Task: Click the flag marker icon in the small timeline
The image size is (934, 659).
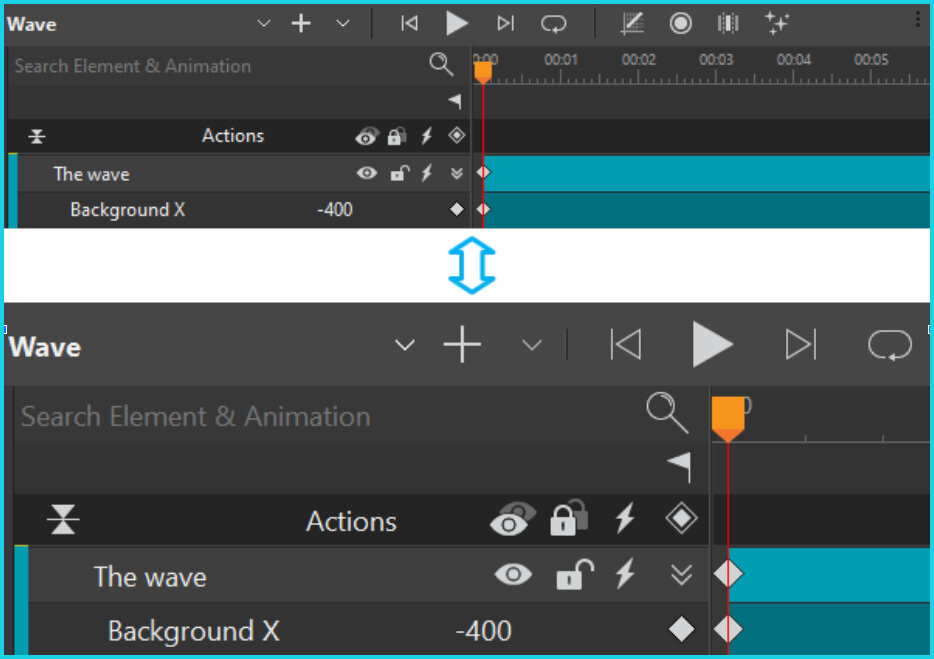Action: click(x=455, y=101)
